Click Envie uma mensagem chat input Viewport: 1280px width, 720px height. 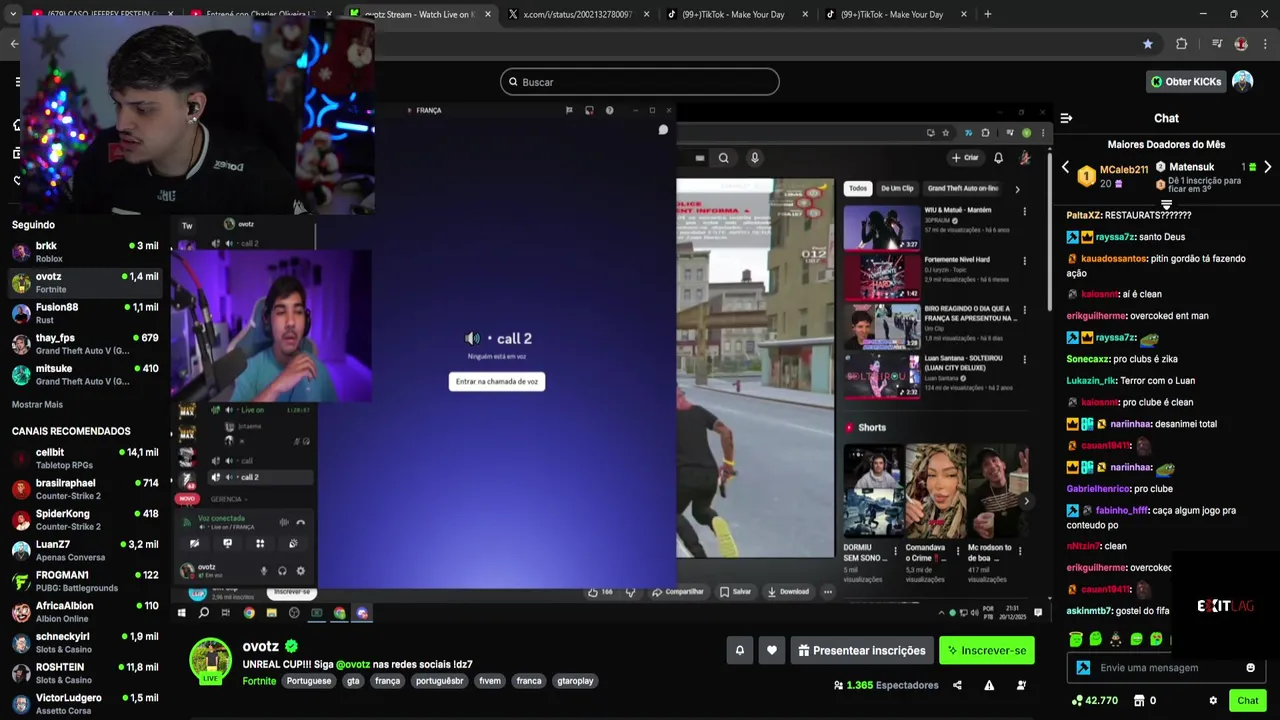1165,668
